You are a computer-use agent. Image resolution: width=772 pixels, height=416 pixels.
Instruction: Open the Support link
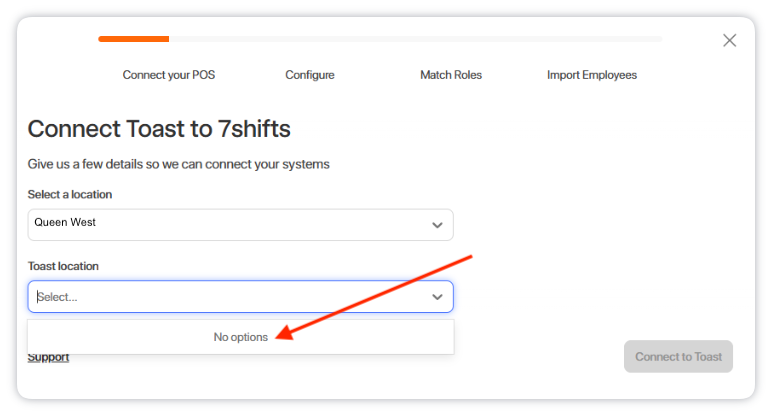pos(48,358)
